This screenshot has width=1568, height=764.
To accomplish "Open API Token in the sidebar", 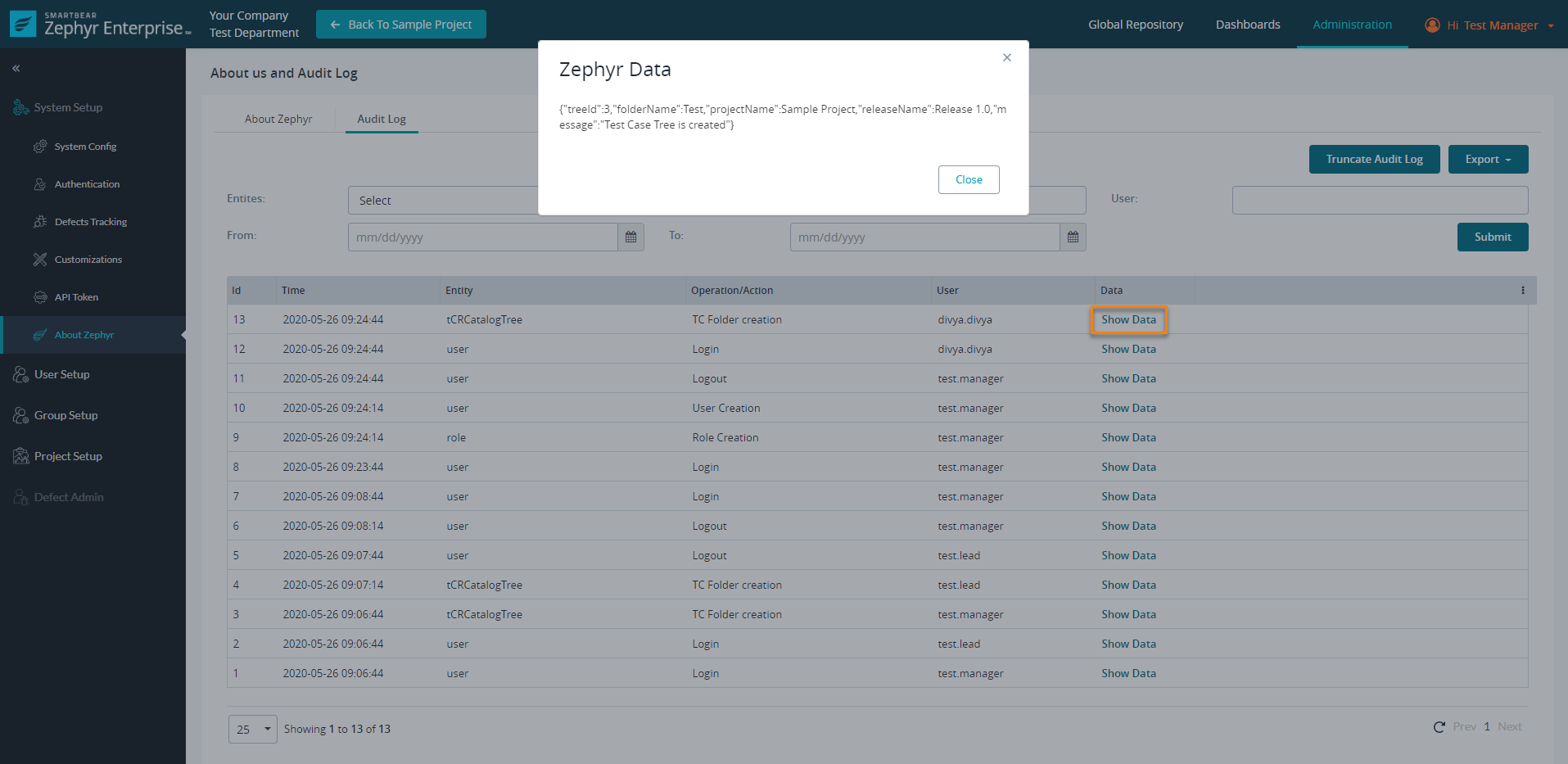I will click(76, 297).
